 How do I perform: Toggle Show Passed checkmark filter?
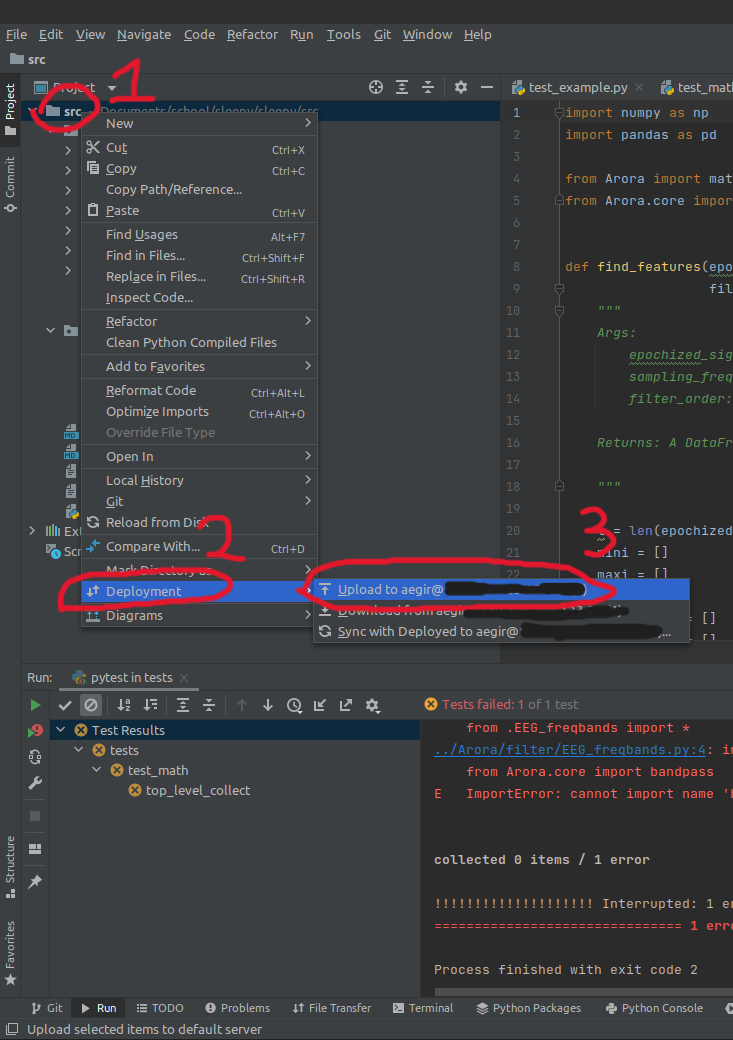click(x=65, y=705)
